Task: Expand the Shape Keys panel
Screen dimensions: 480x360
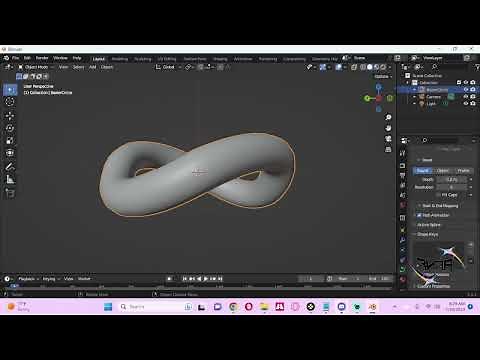Action: [427, 234]
